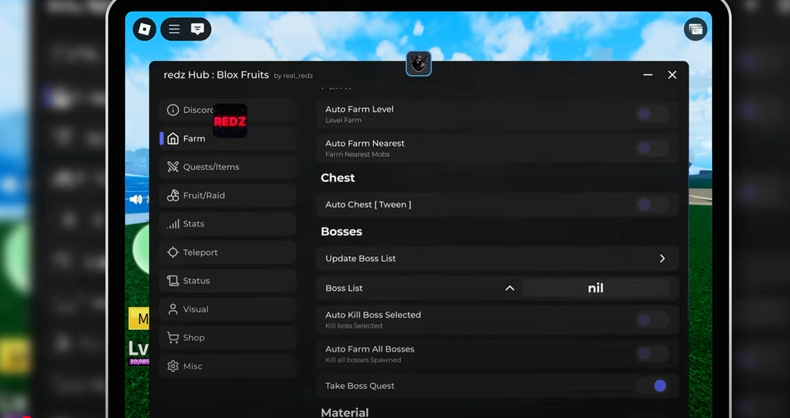790x418 pixels.
Task: Switch to the Fruit/Raid tab
Action: pyautogui.click(x=228, y=195)
